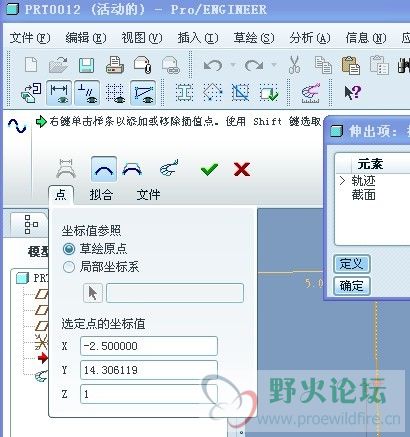The width and height of the screenshot is (410, 437).
Task: Undo the last sketch action
Action: tap(212, 65)
